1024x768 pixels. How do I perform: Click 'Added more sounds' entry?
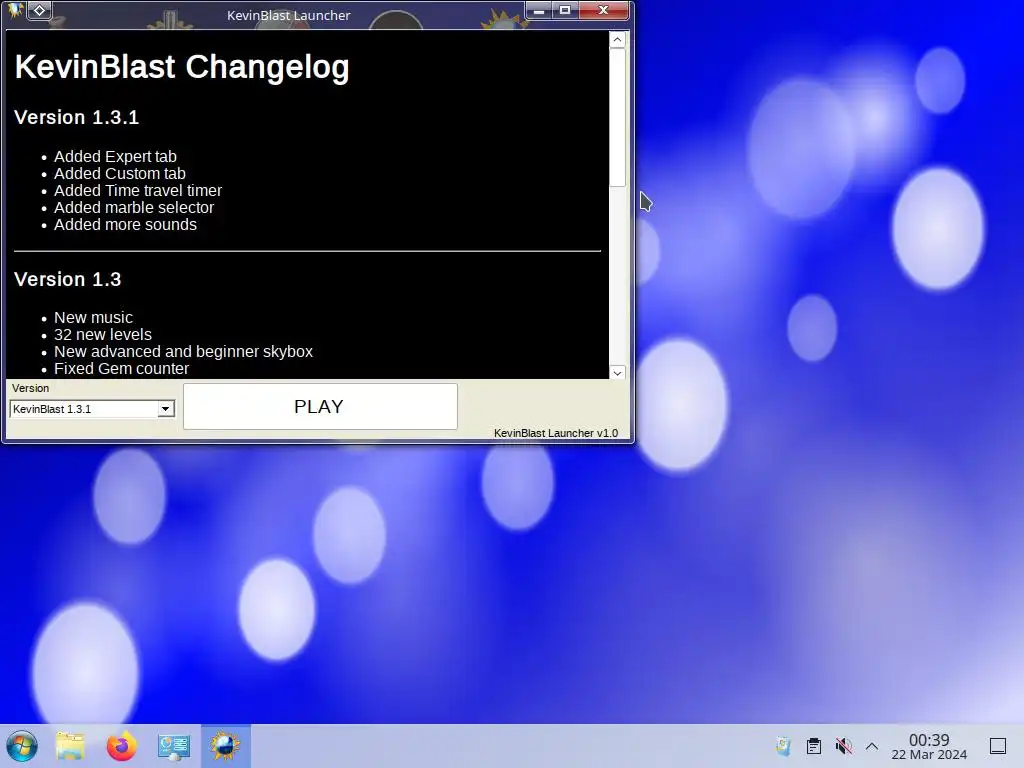click(125, 225)
